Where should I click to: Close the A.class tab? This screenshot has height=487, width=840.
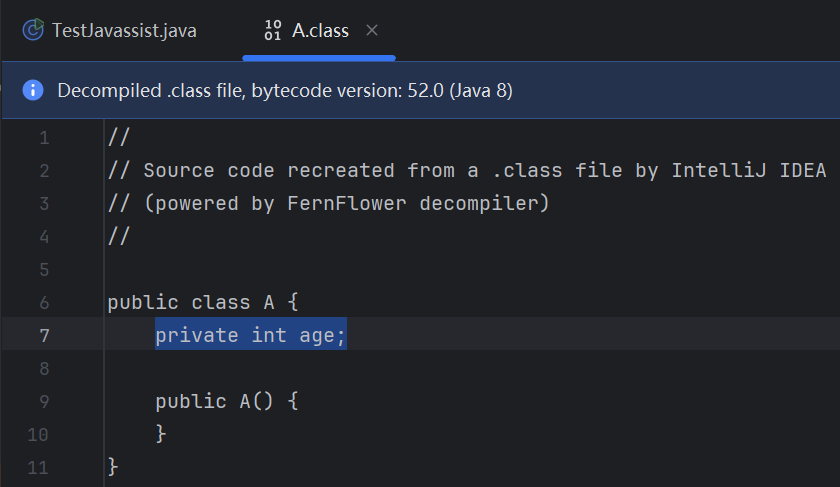[372, 31]
